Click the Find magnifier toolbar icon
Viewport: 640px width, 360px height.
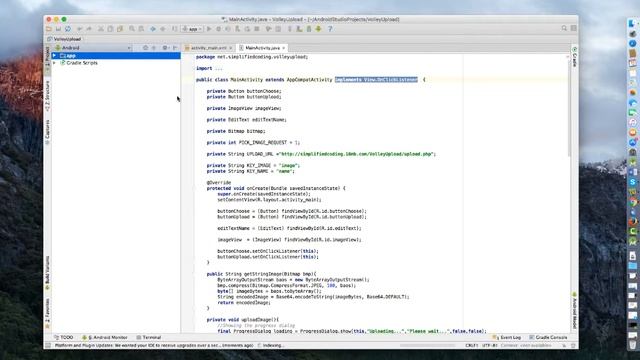pyautogui.click(x=132, y=29)
